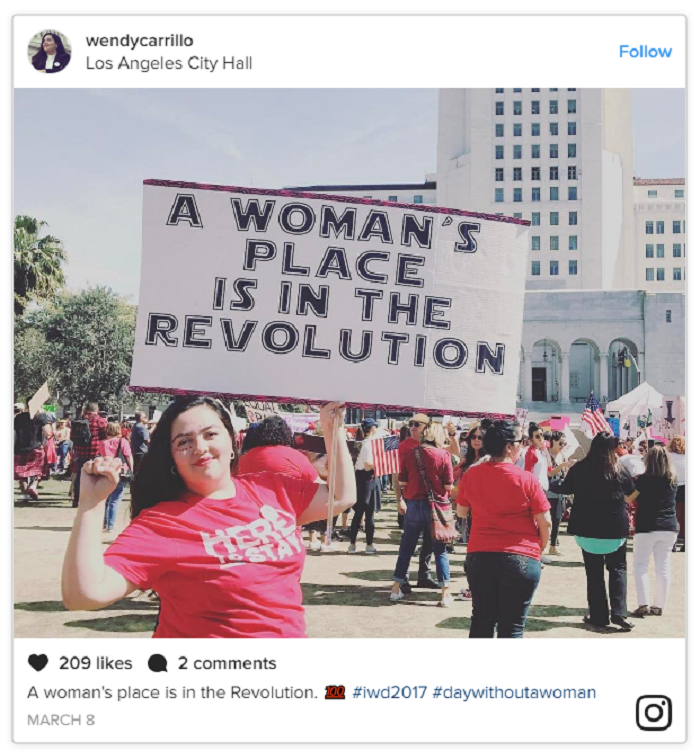Click the comment bubble icon
The image size is (700, 751).
(x=158, y=663)
